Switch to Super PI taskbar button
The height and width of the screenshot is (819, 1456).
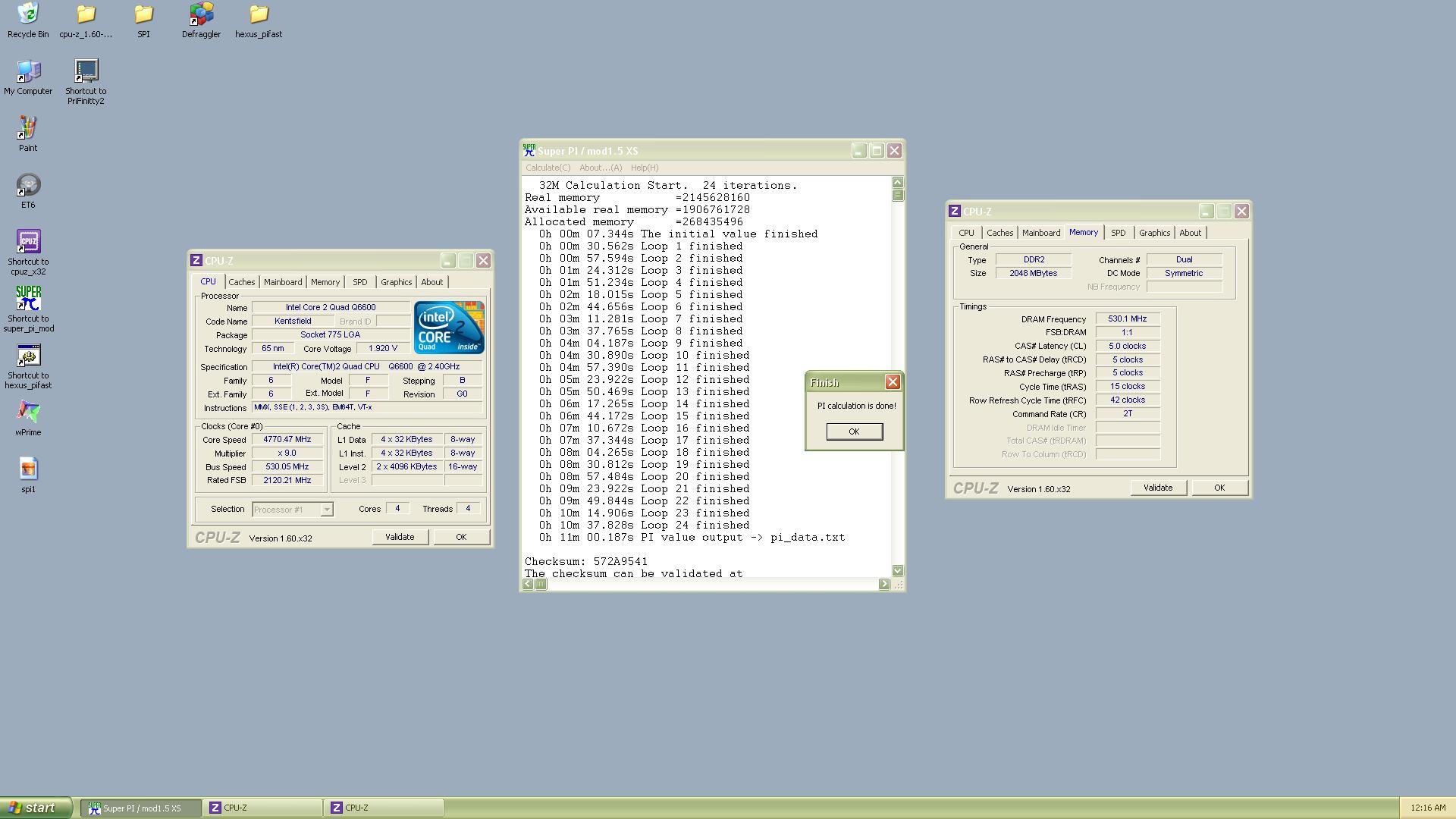coord(141,808)
